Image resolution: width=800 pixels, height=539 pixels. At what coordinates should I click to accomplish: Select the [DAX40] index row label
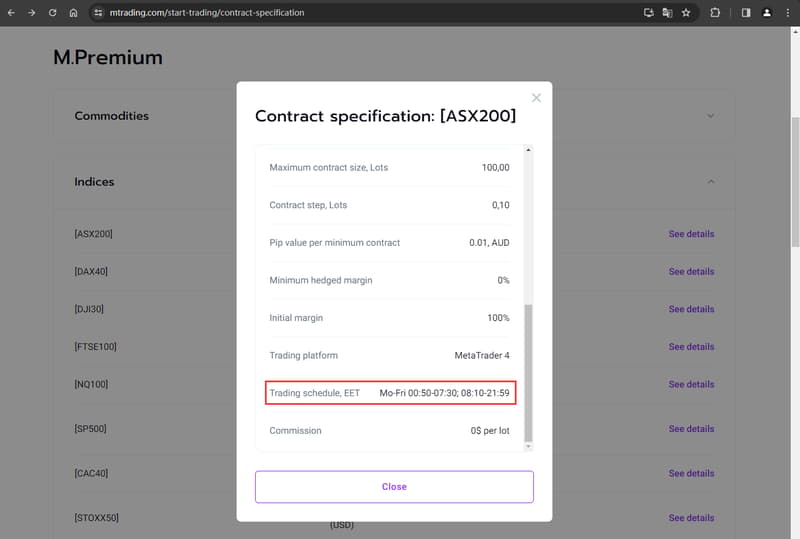point(91,272)
